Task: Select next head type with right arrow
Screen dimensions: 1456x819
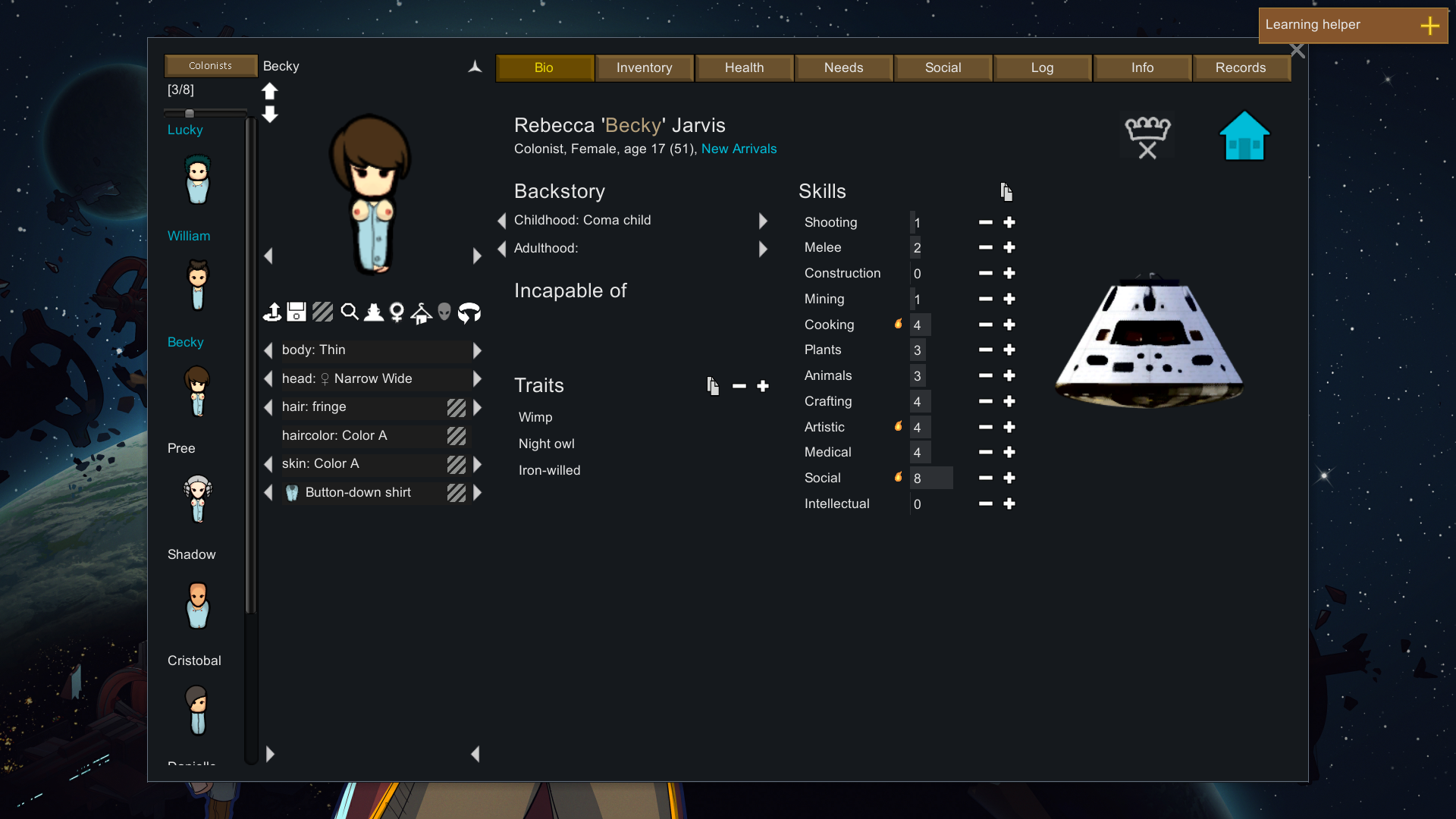Action: click(x=477, y=378)
